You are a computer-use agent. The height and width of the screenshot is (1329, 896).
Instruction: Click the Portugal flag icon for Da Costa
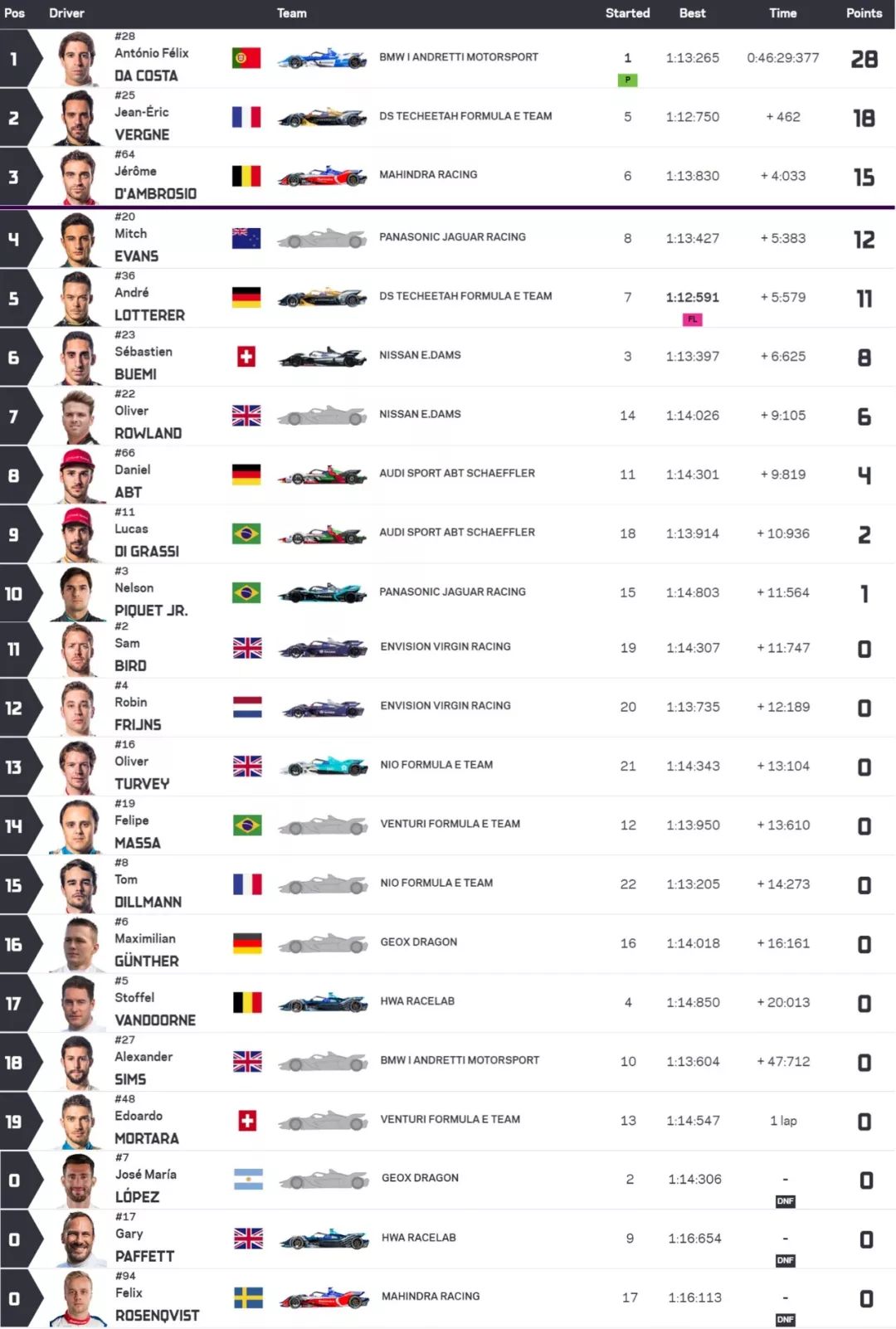point(246,58)
